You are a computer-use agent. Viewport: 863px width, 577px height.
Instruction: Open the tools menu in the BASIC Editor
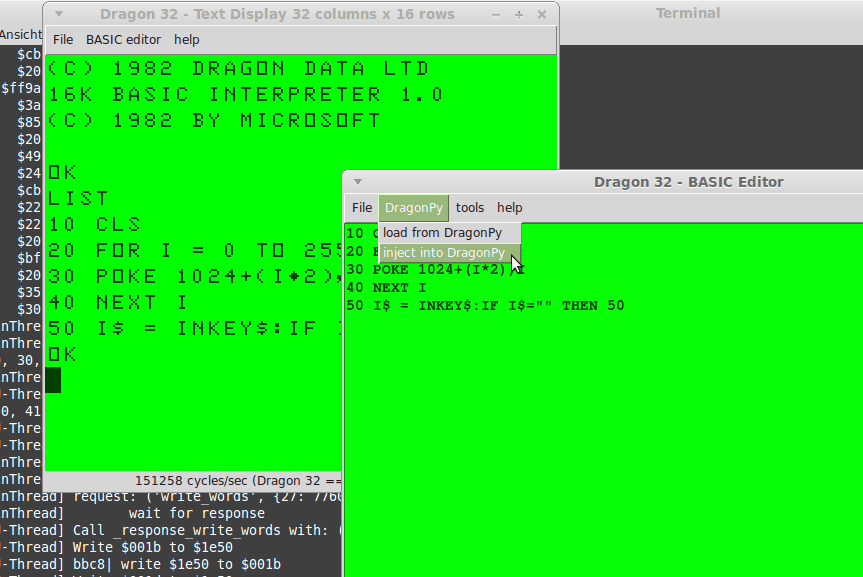pyautogui.click(x=470, y=207)
